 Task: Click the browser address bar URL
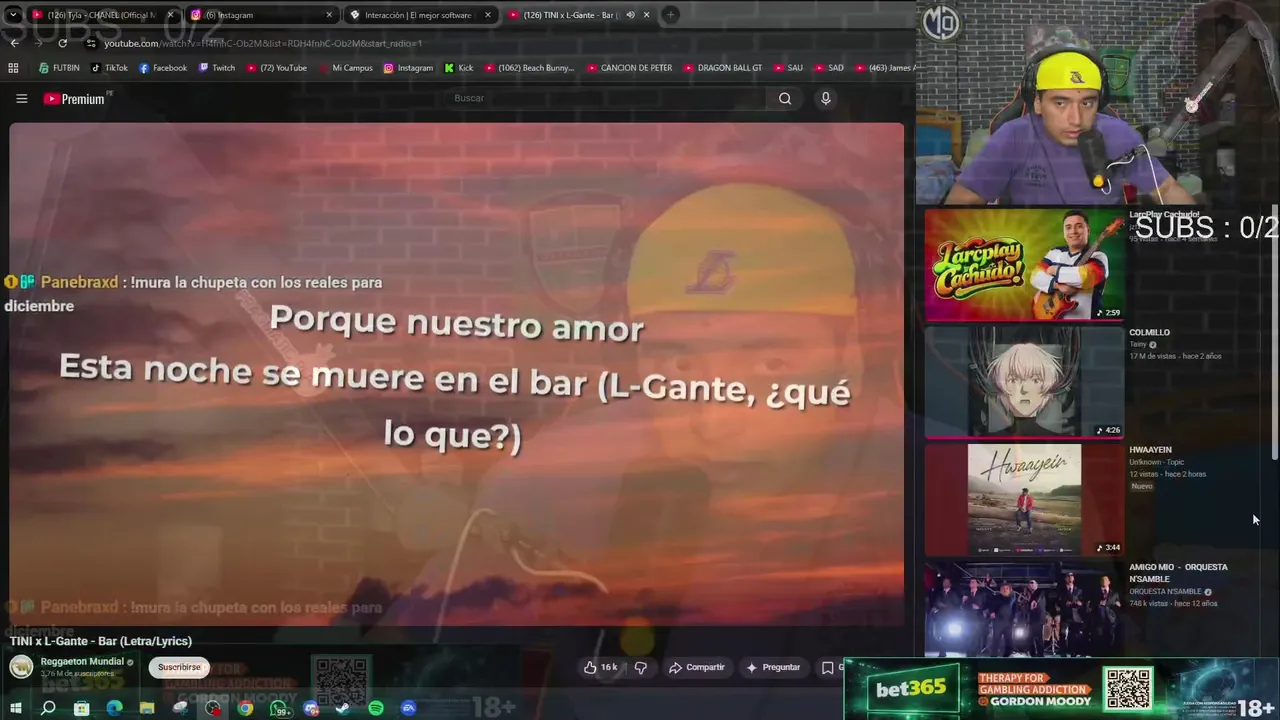pyautogui.click(x=263, y=43)
